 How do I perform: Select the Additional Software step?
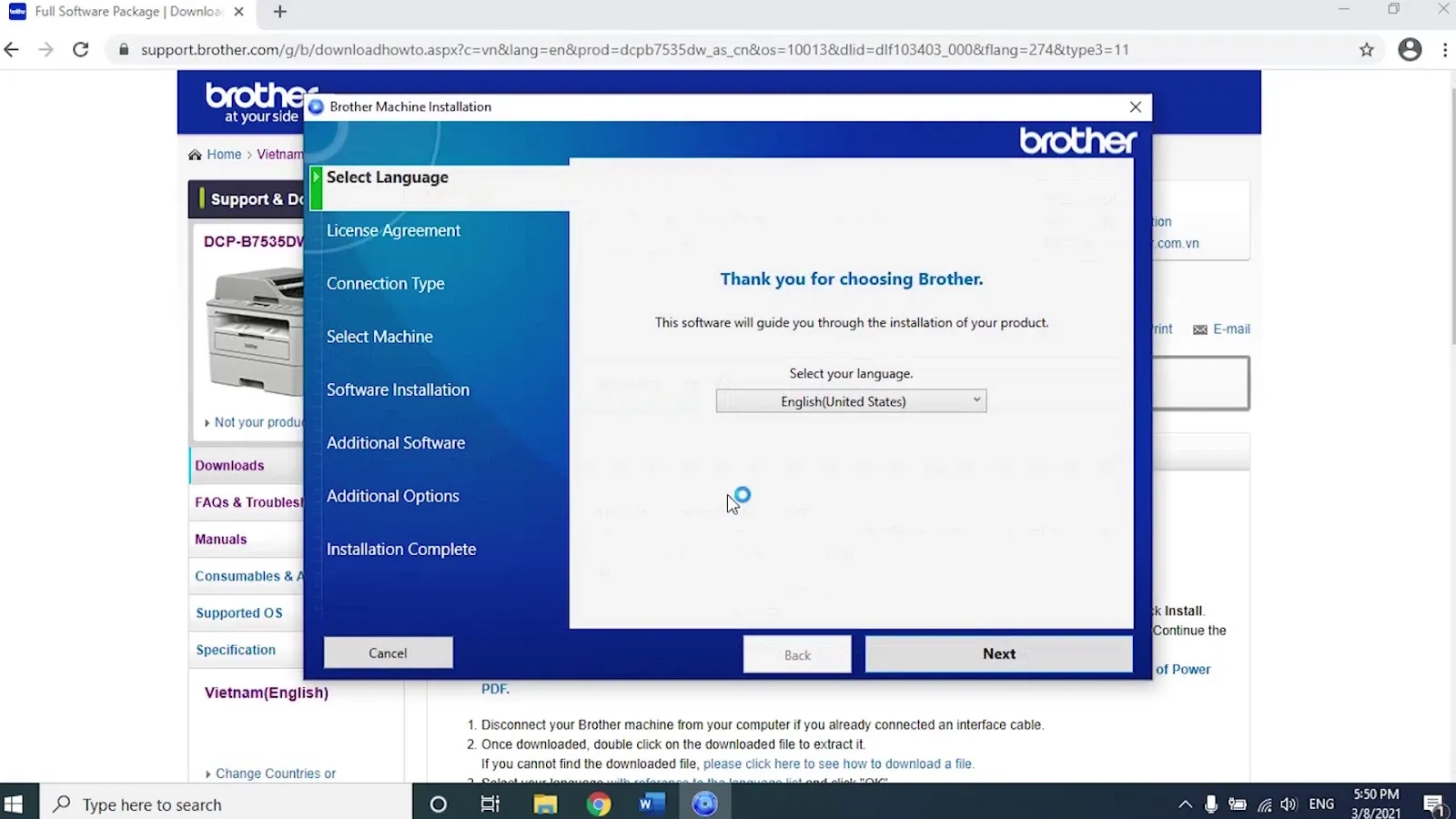coord(396,443)
